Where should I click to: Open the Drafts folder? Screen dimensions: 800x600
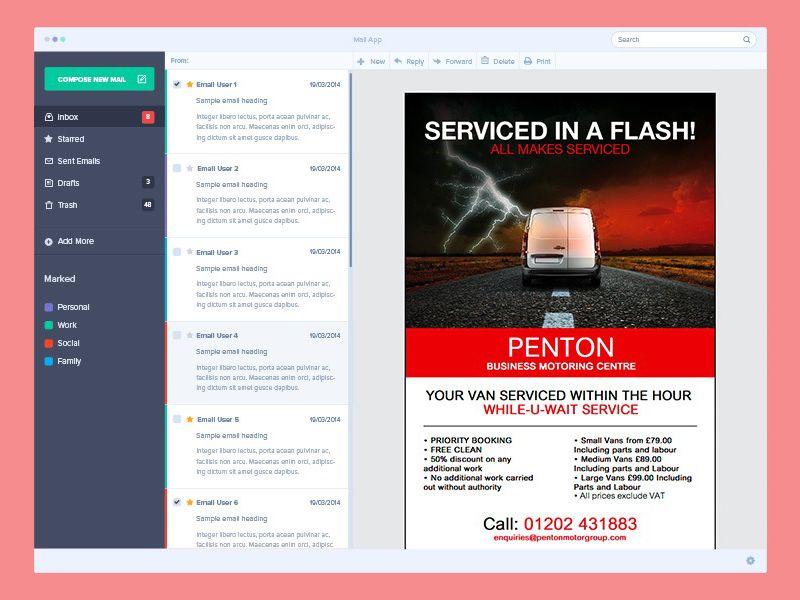(x=99, y=183)
